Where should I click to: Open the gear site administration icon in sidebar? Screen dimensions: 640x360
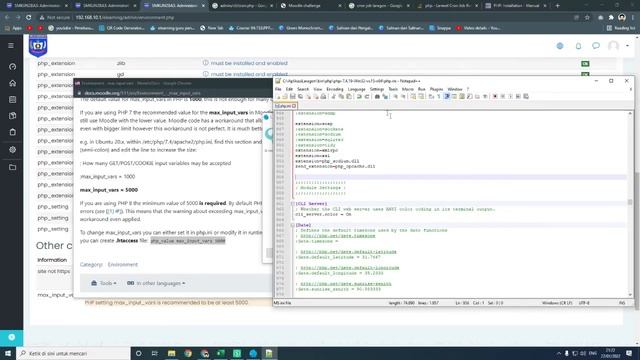coord(12,150)
